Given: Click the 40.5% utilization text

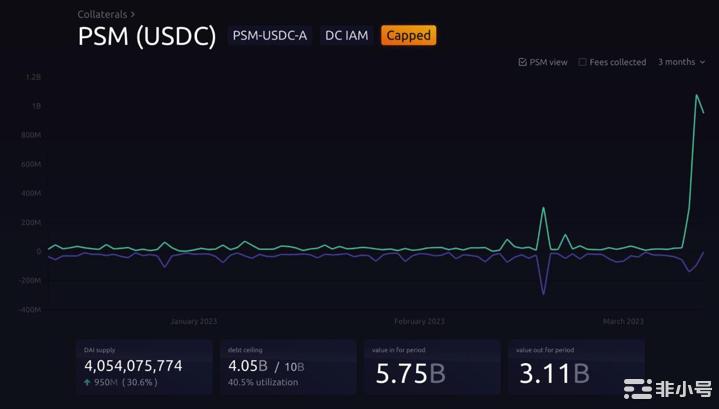Looking at the screenshot, I should coord(263,382).
